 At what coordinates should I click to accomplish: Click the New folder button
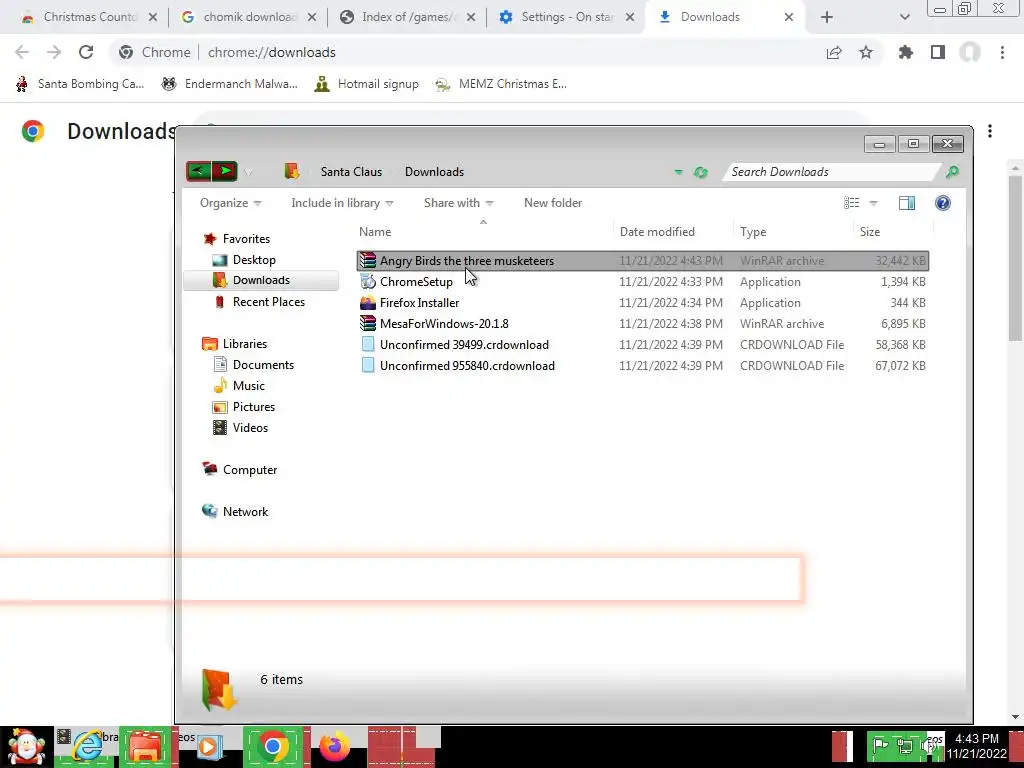click(x=552, y=203)
